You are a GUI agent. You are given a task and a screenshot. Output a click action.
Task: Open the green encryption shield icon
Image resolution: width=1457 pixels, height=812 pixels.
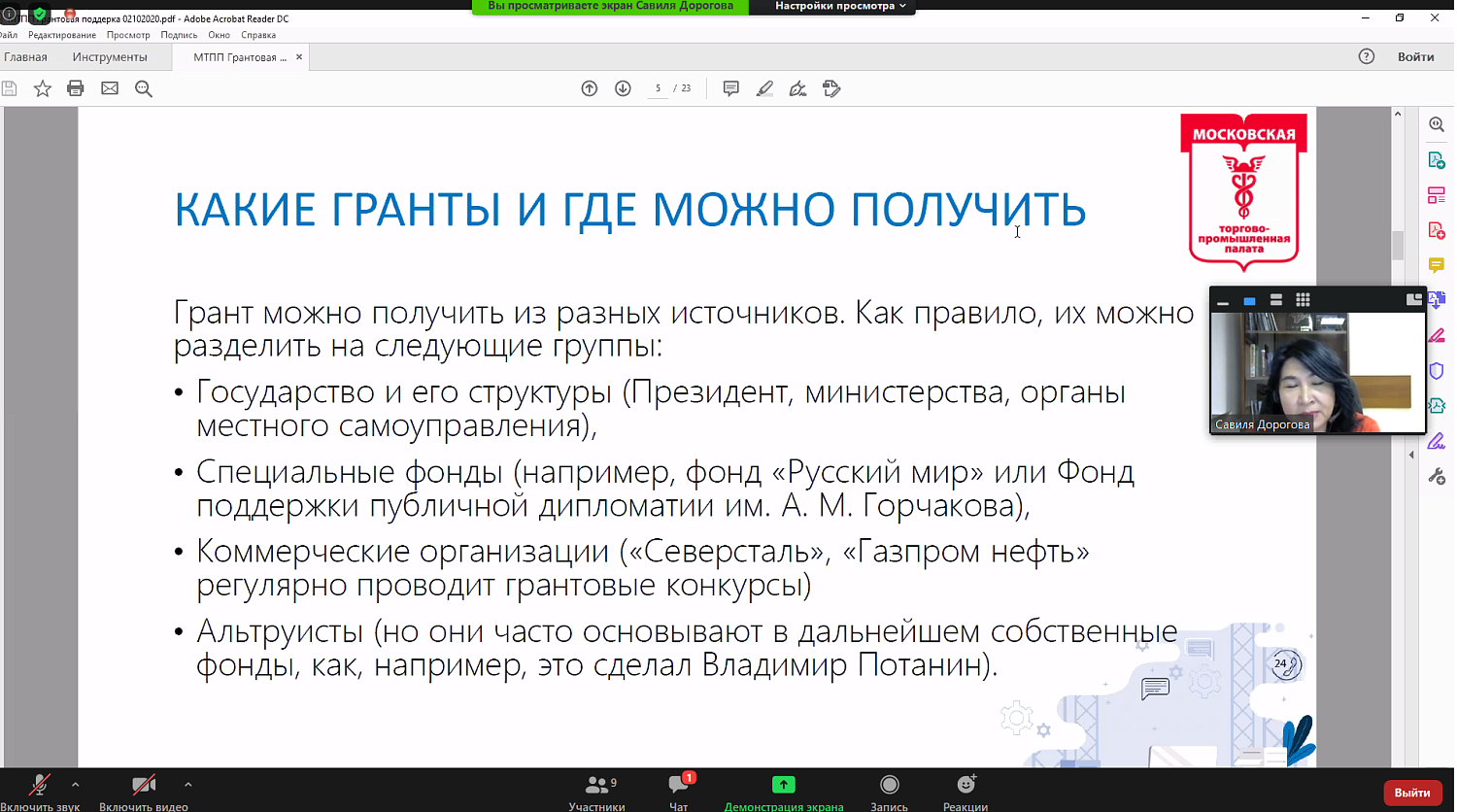pos(39,15)
